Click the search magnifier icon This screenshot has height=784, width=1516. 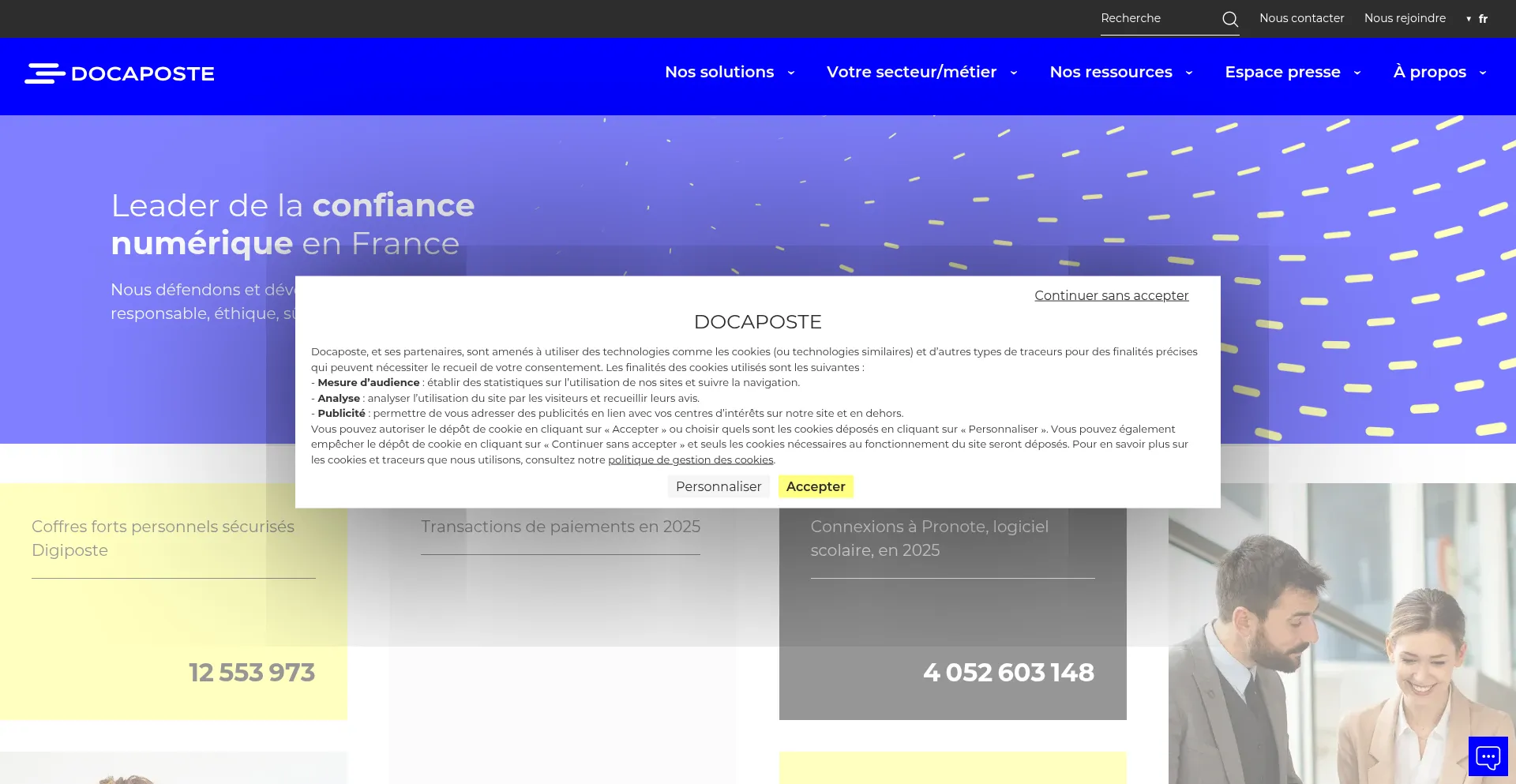click(1229, 19)
